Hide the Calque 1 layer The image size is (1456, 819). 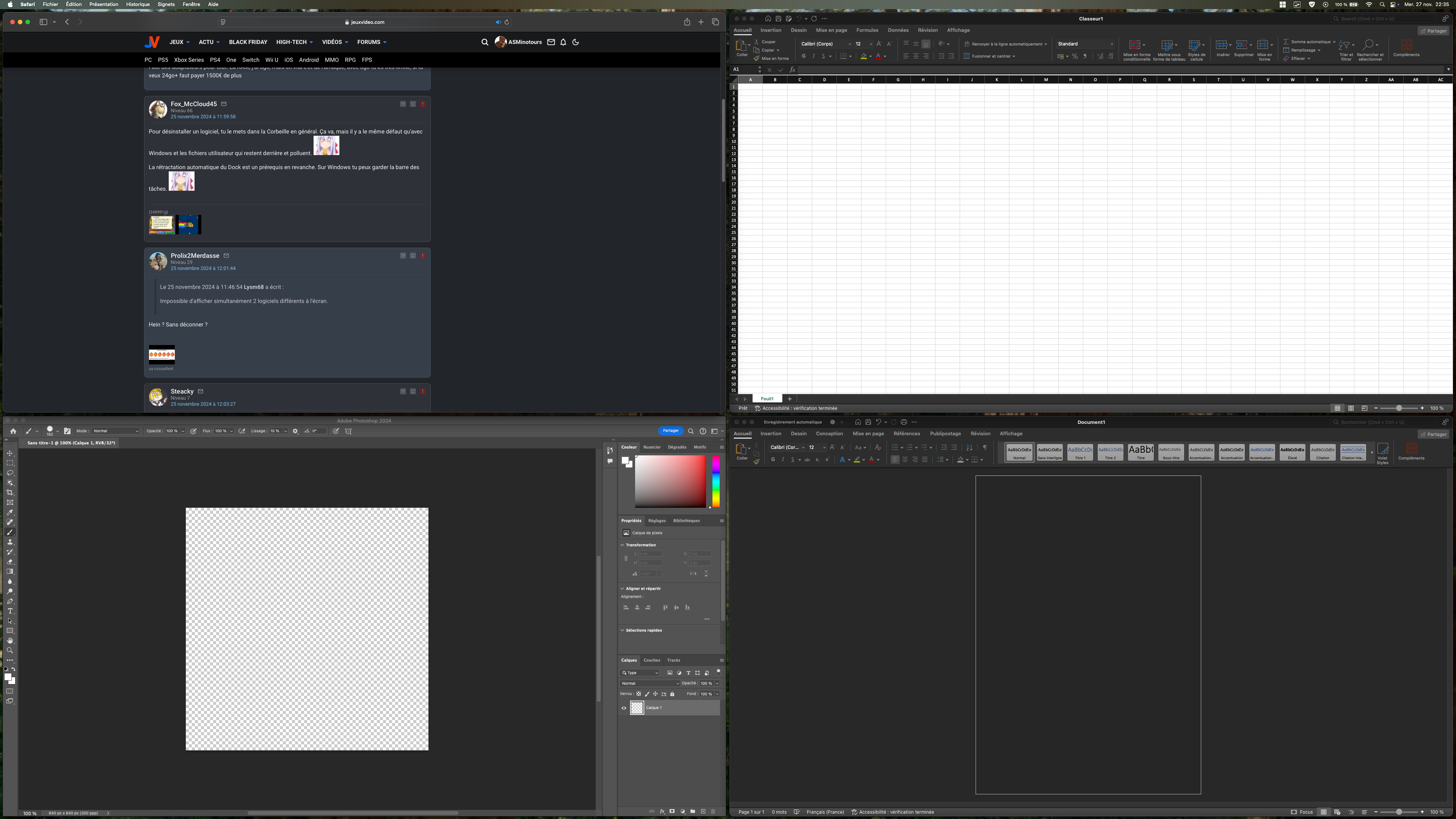624,708
